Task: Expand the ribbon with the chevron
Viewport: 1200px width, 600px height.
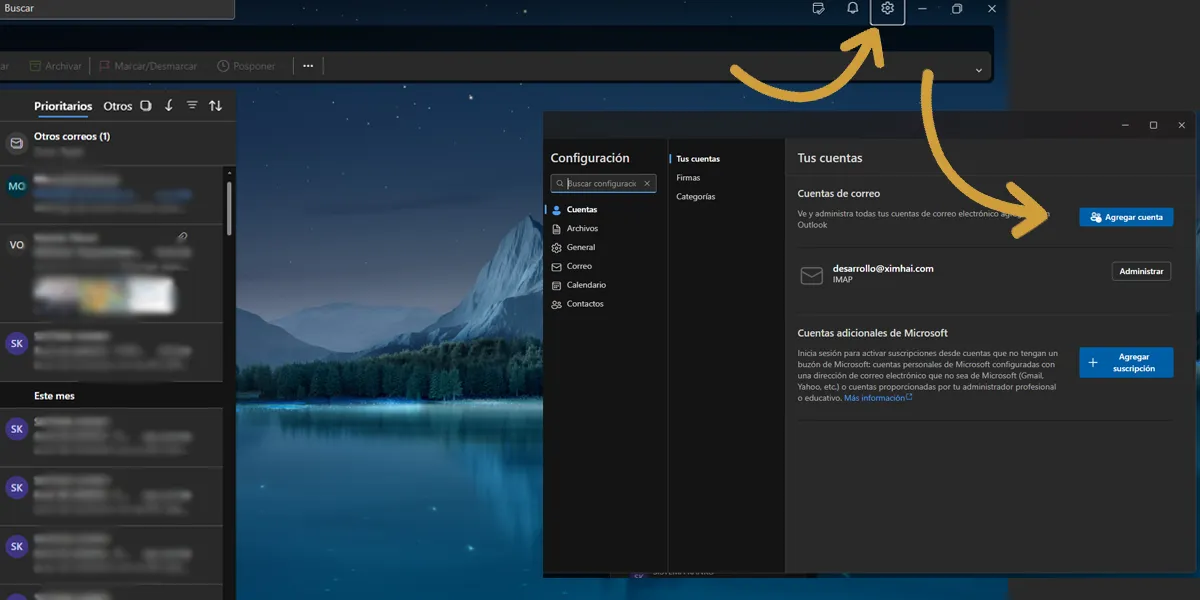Action: point(977,69)
